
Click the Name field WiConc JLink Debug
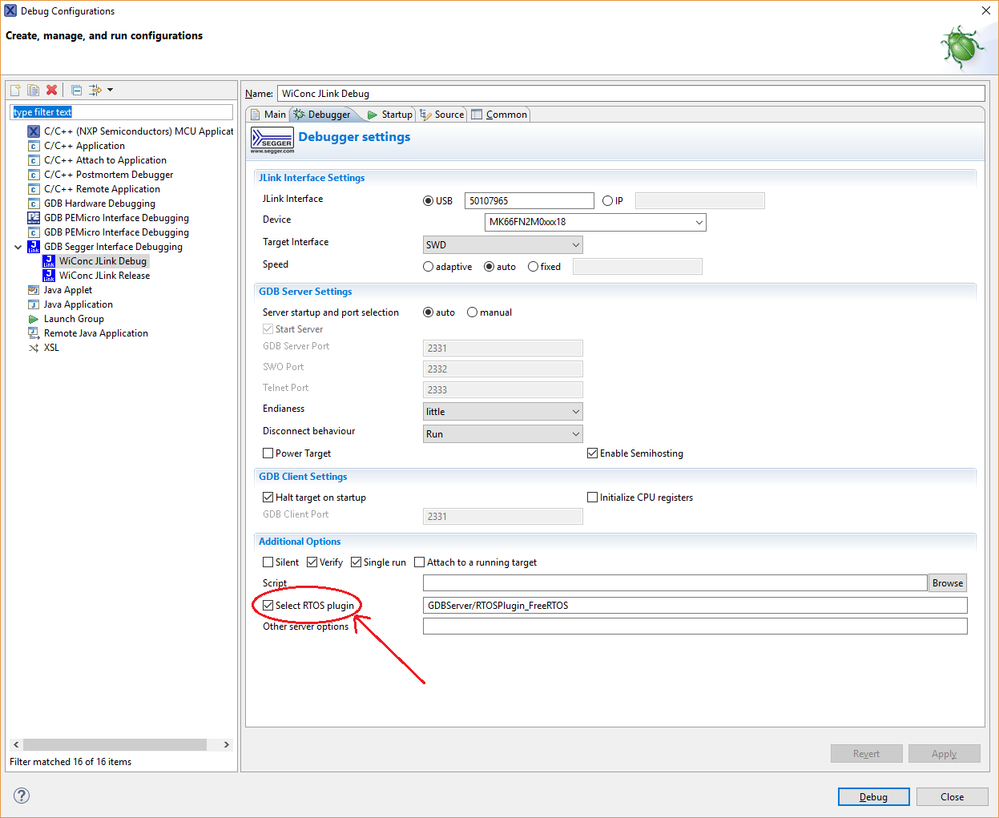pos(631,94)
